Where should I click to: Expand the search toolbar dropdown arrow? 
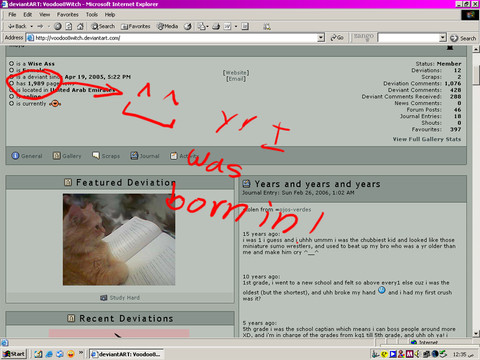click(442, 38)
